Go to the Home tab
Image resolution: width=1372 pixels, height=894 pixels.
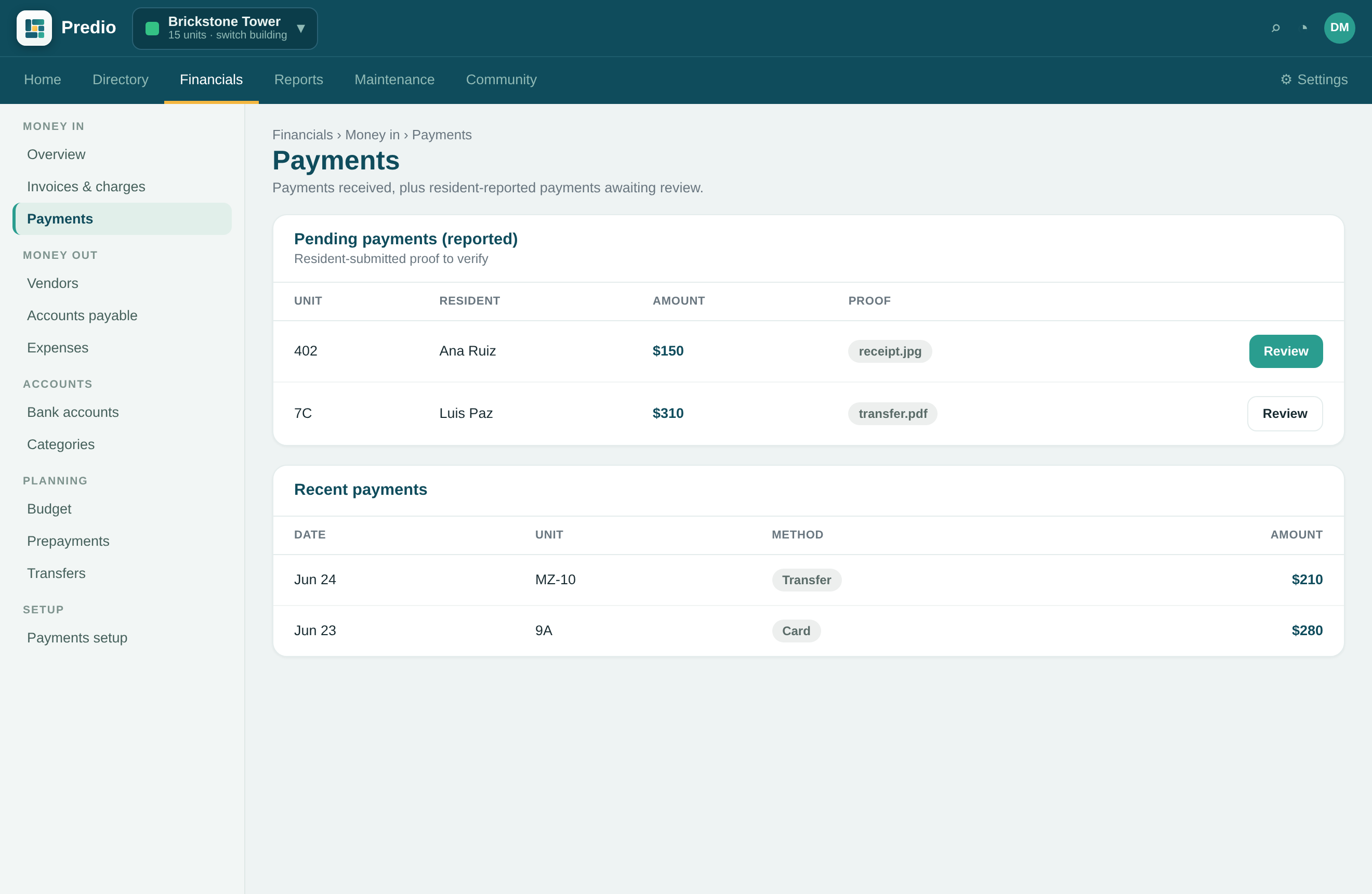[43, 80]
